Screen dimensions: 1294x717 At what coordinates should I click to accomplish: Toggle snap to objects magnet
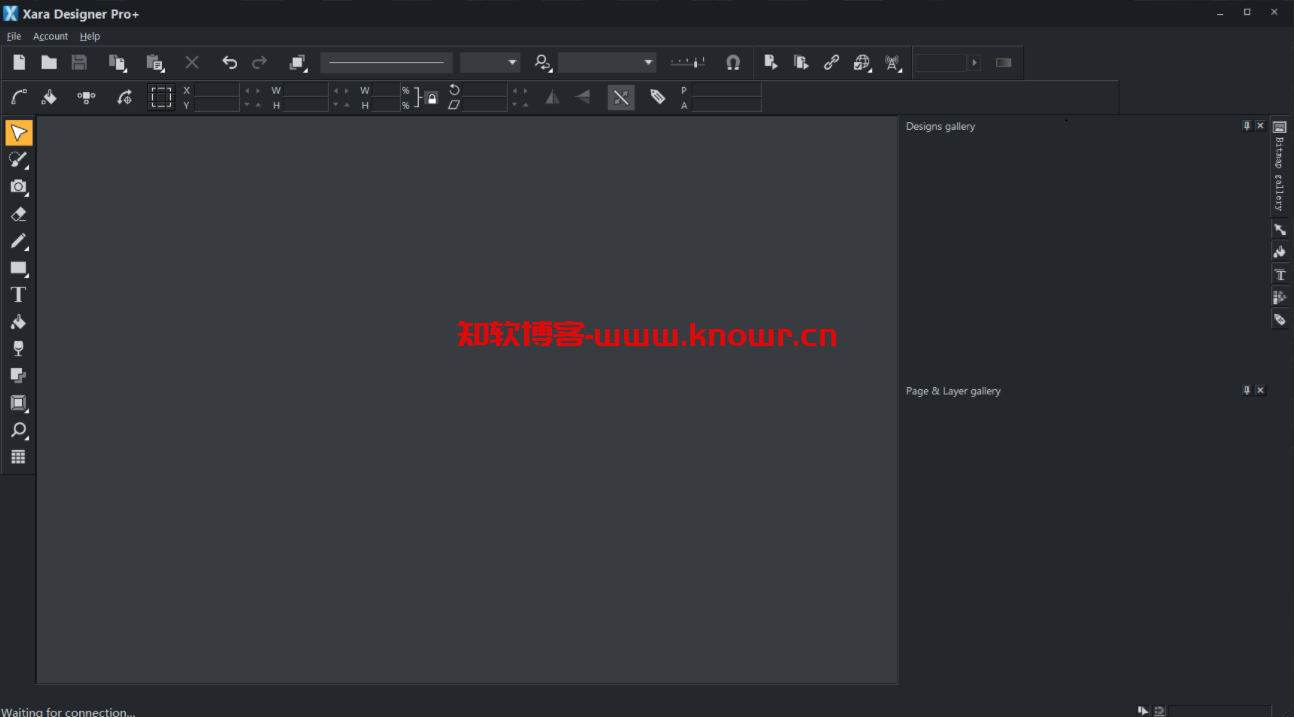coord(733,62)
